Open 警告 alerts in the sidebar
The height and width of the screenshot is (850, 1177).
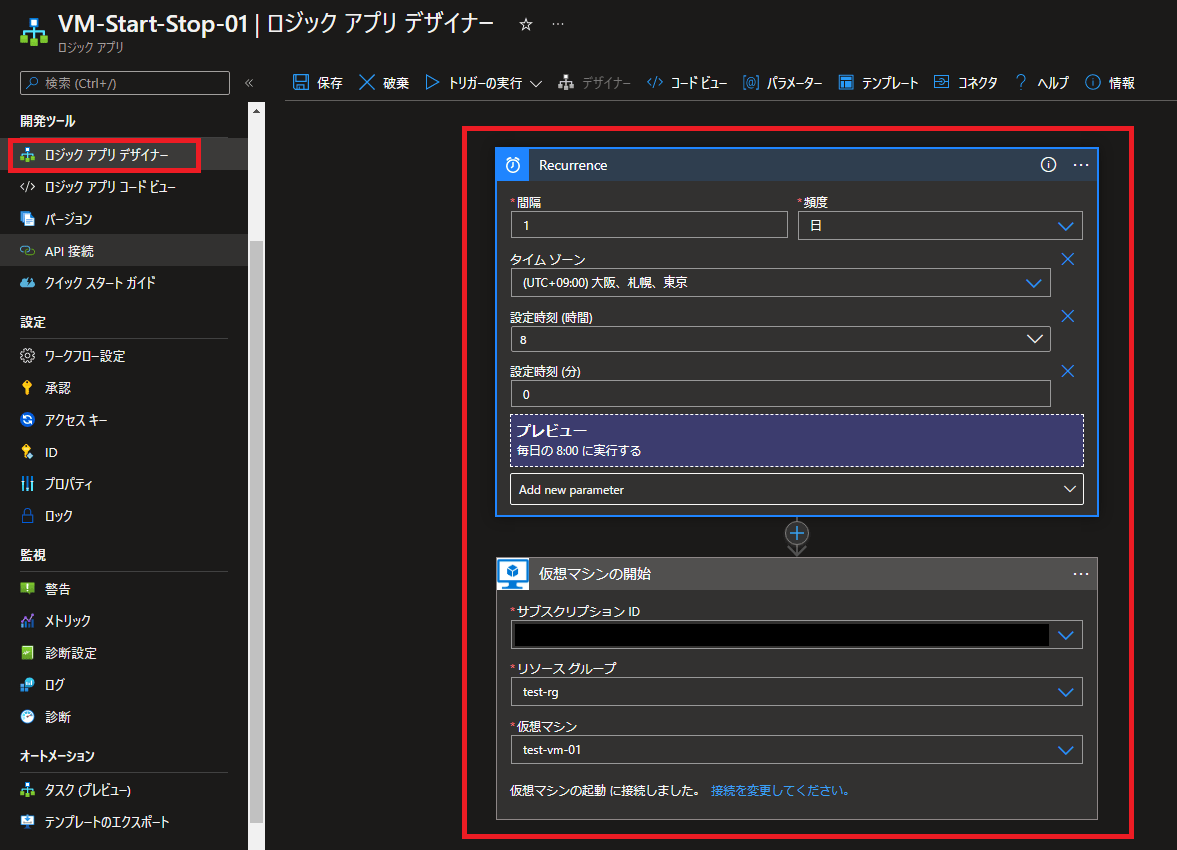124,589
